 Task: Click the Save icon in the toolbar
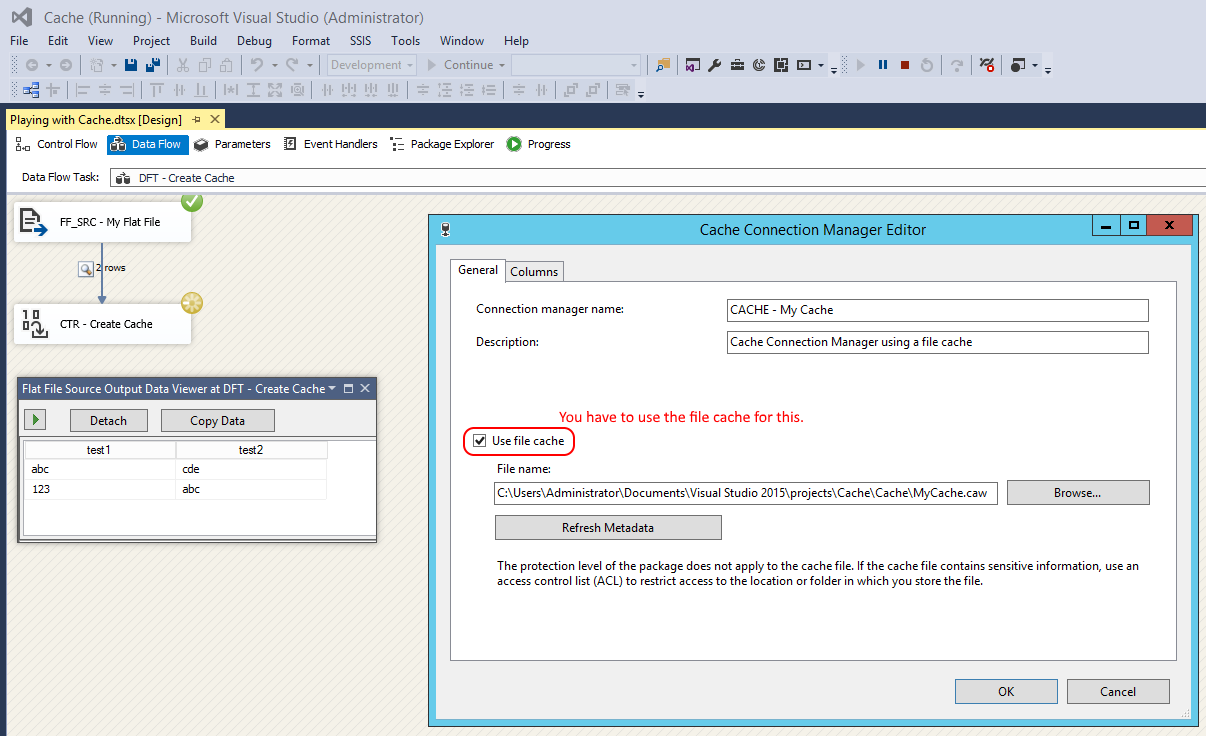pos(131,65)
